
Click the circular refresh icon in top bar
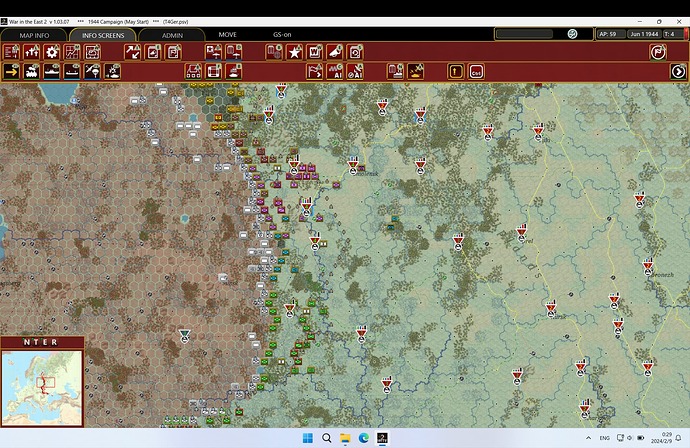coord(572,34)
